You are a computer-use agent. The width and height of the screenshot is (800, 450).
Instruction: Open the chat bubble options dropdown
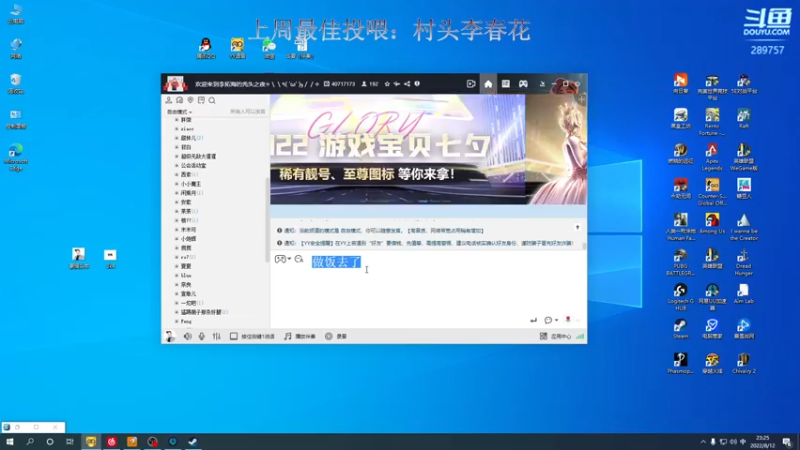click(x=551, y=320)
